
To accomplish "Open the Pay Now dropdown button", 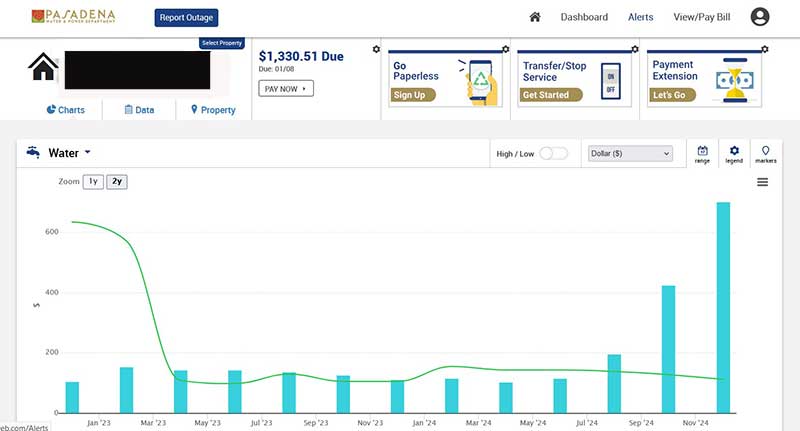I will [x=285, y=89].
